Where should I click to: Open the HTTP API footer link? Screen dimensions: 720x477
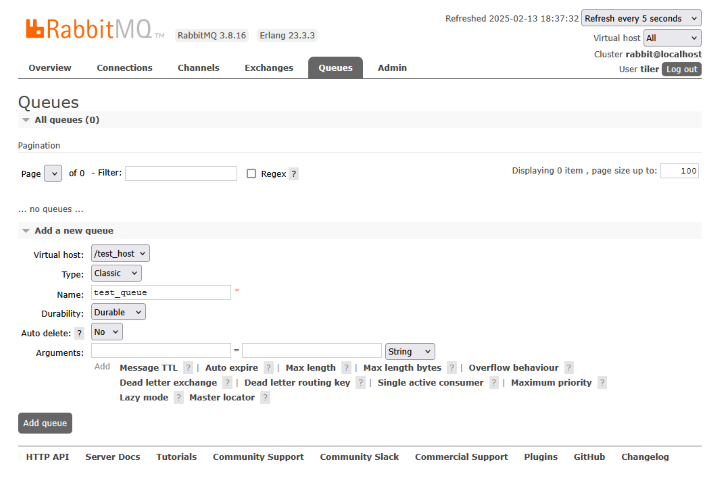(47, 457)
